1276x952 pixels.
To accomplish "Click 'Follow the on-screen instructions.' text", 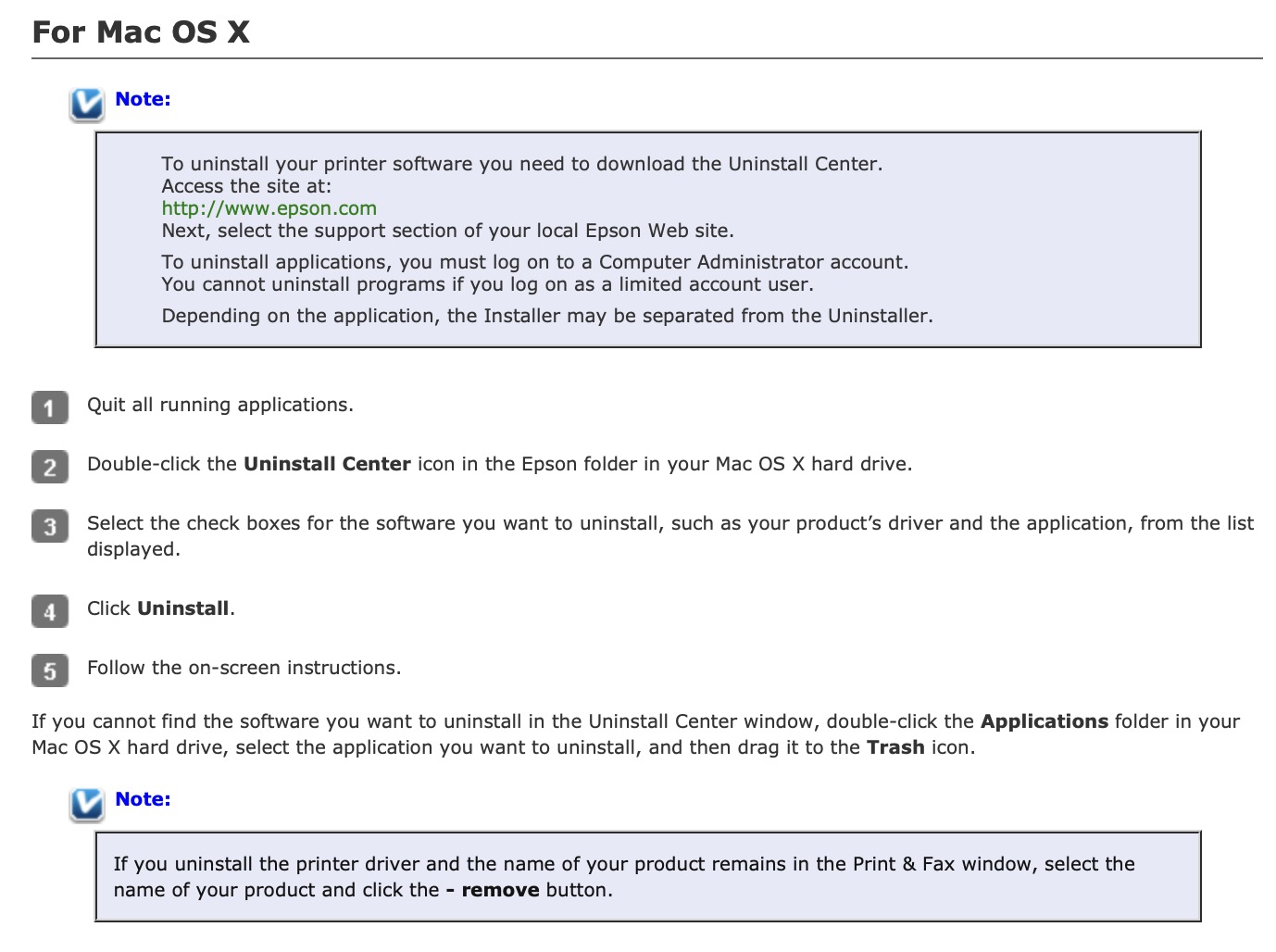I will 244,668.
